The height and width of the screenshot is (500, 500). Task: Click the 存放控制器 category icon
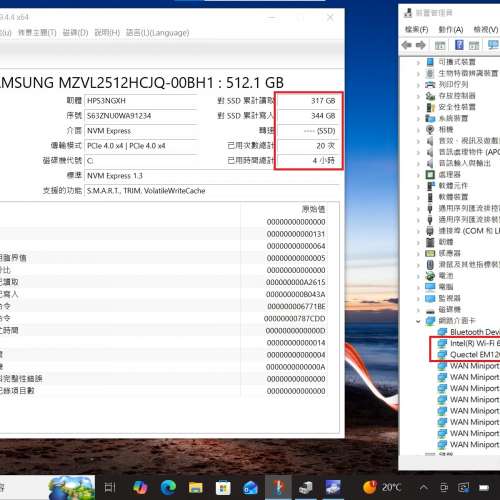point(430,96)
